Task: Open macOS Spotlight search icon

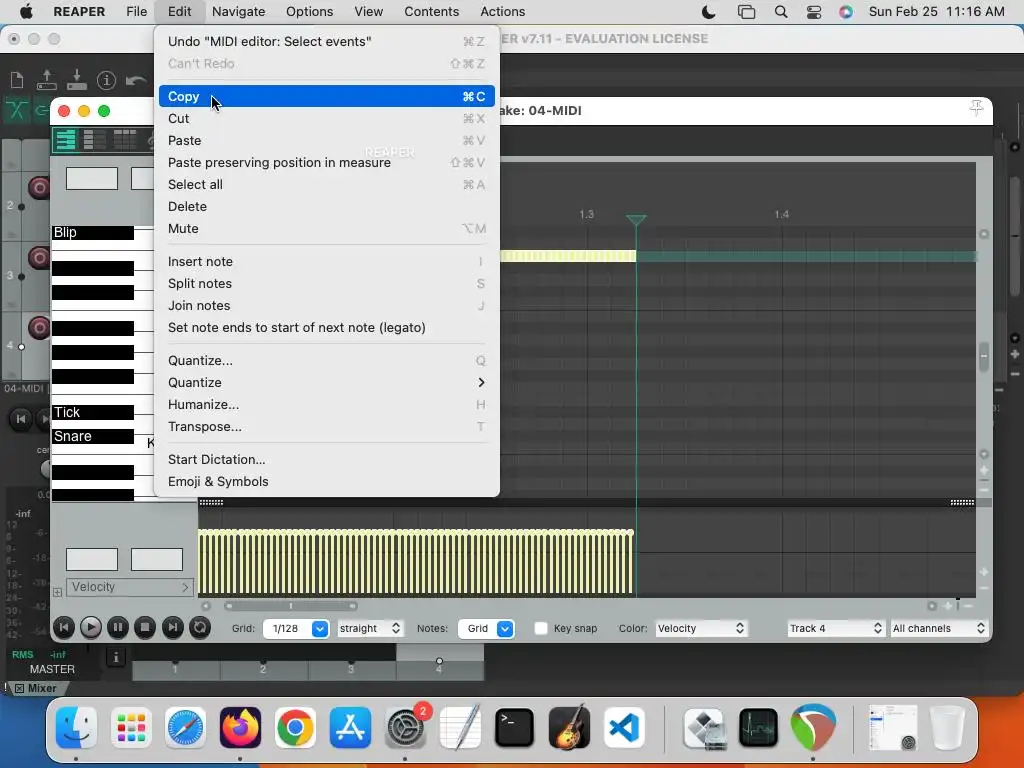Action: [780, 12]
